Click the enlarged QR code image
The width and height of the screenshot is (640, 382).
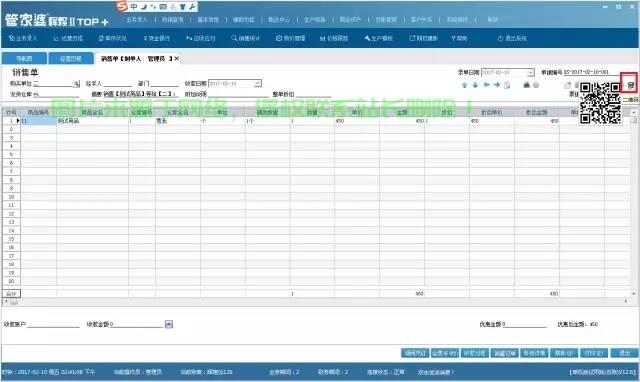[600, 103]
